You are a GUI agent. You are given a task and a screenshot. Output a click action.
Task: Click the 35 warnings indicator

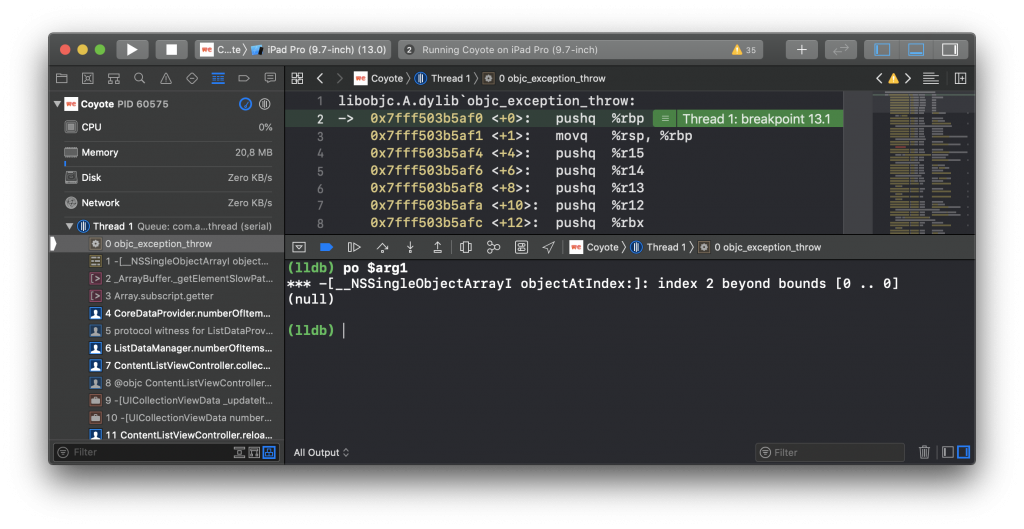point(744,49)
